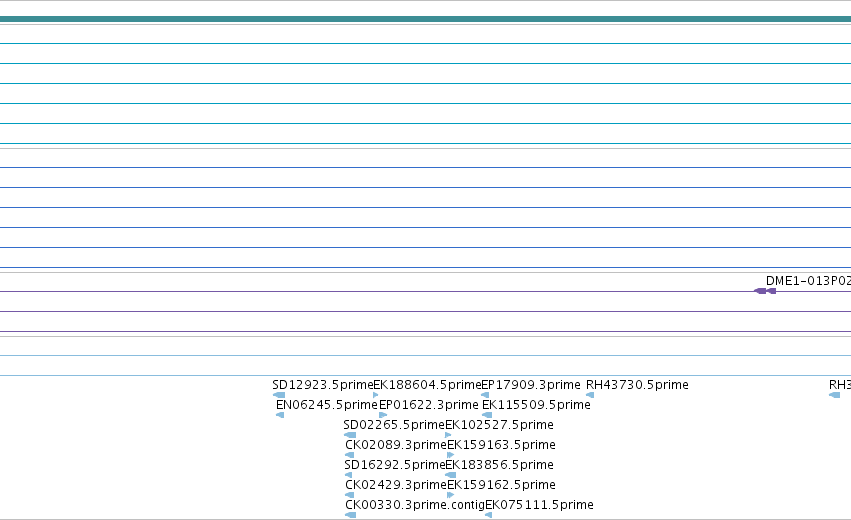Click the EK183856.5prime label text
The width and height of the screenshot is (851, 520).
[x=499, y=465]
